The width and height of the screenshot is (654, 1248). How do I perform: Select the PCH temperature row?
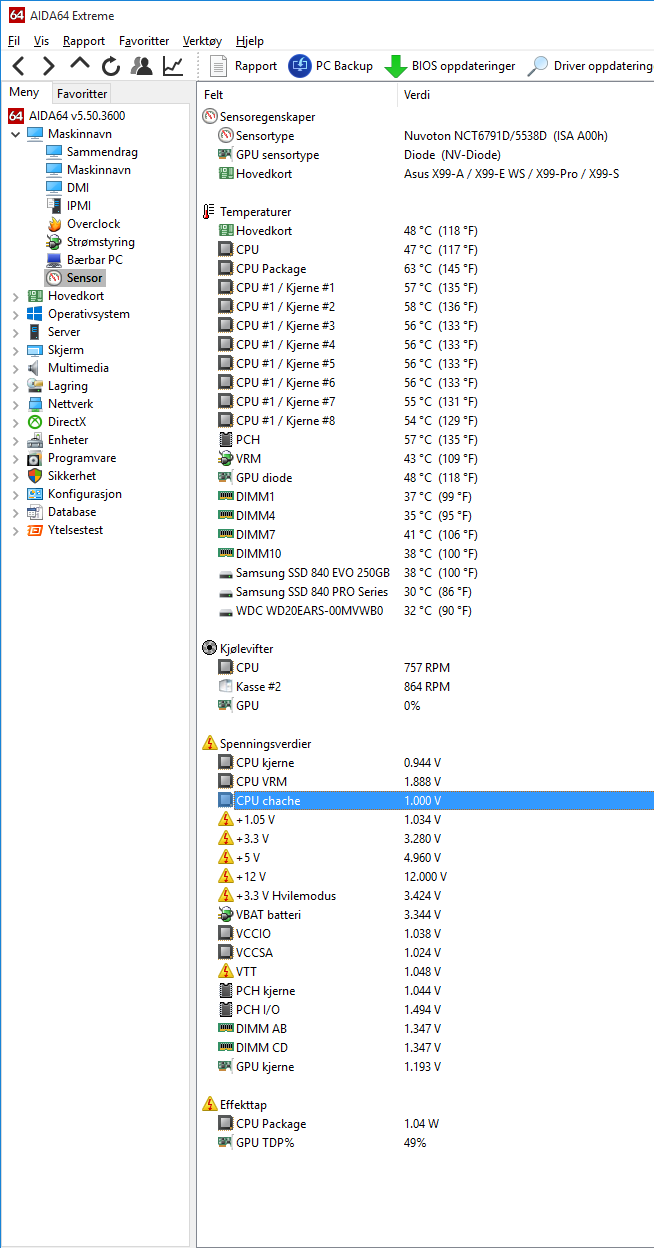426,440
